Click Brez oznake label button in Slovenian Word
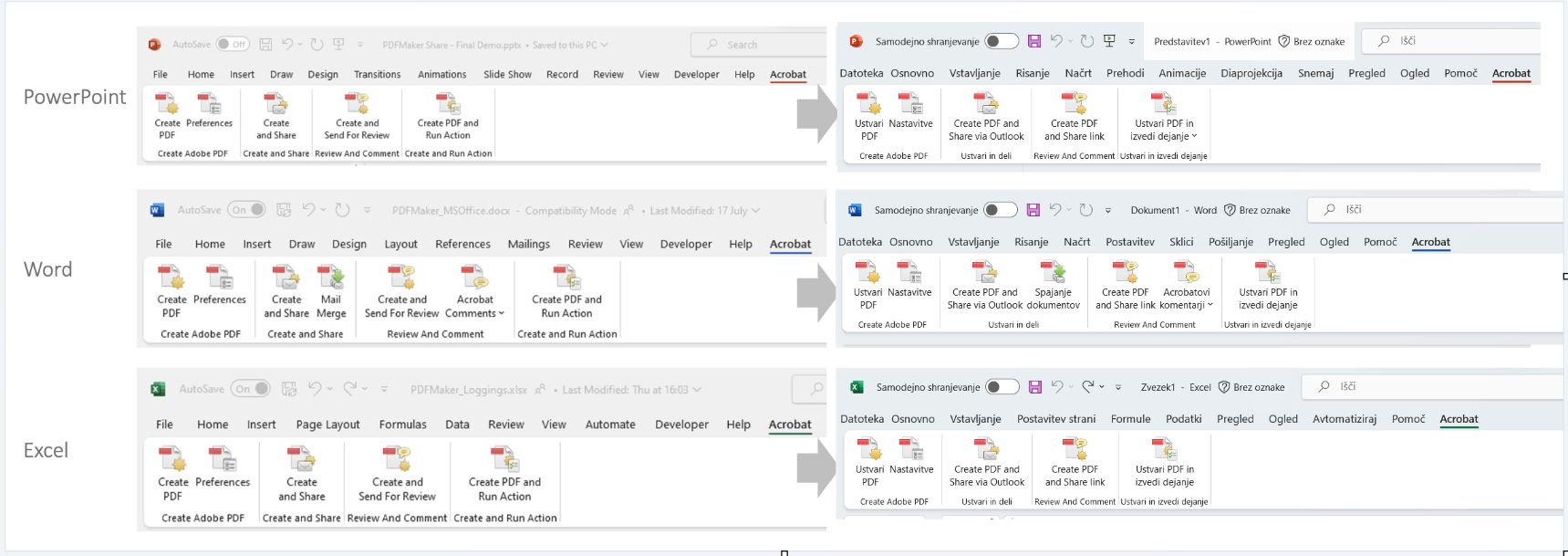 (1257, 210)
